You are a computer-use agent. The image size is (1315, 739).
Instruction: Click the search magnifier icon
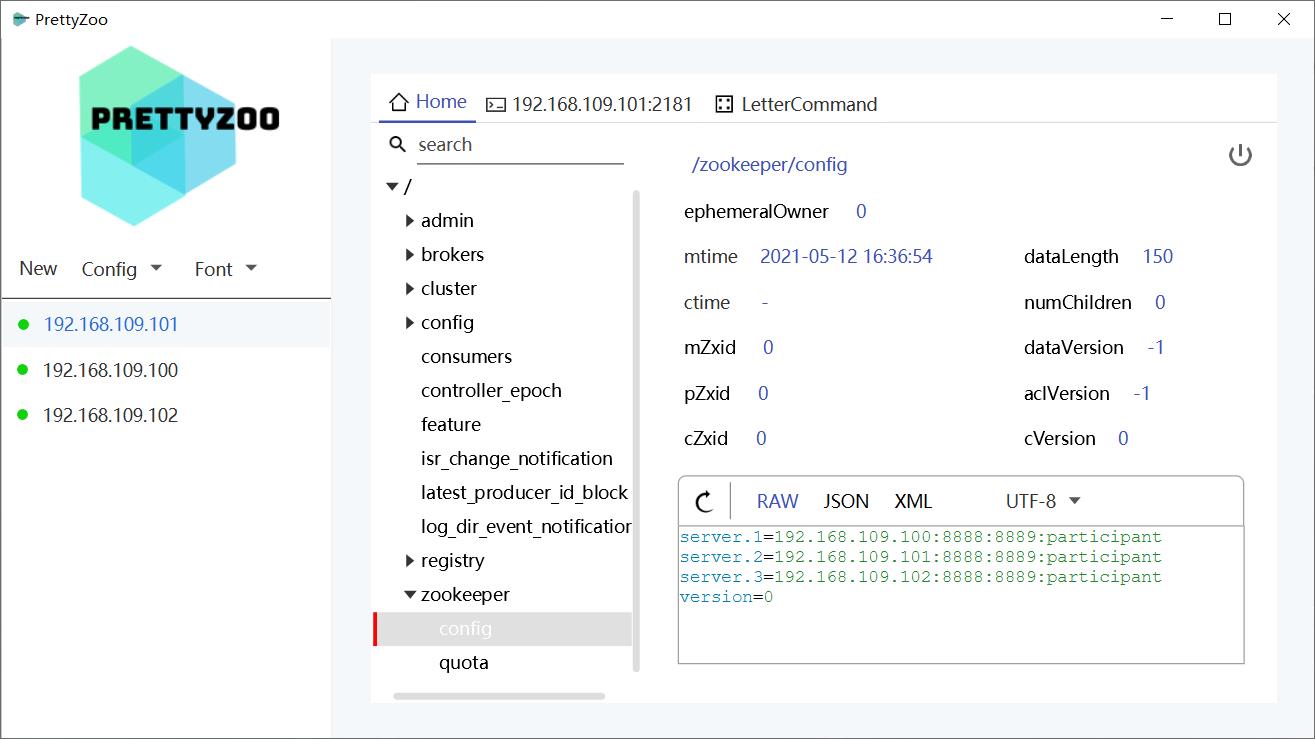pos(397,144)
